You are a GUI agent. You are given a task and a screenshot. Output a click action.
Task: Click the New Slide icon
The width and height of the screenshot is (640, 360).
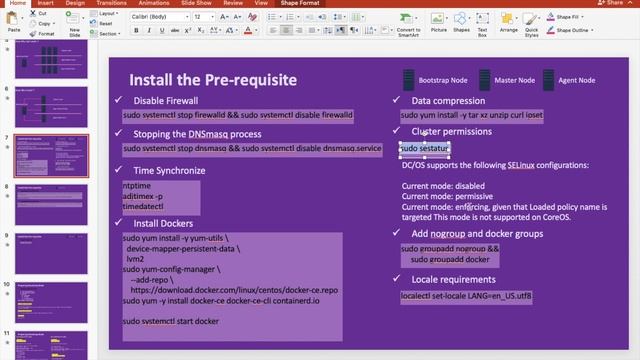point(73,19)
